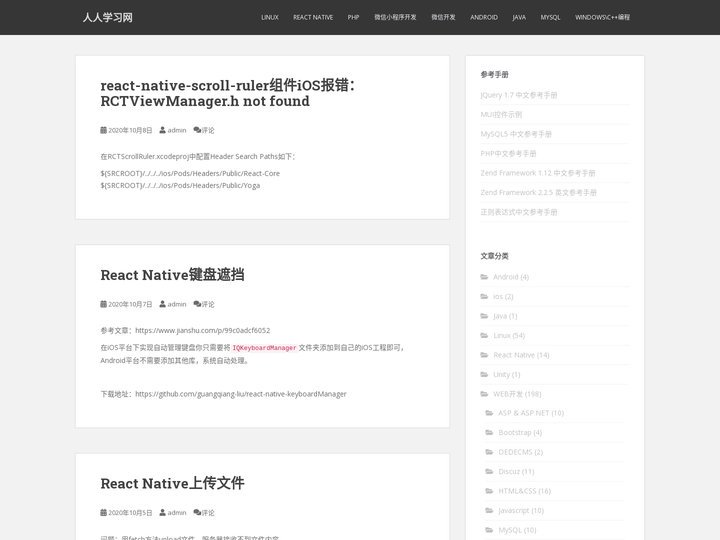Open the LINUX menu item
This screenshot has height=540, width=720.
coord(270,17)
